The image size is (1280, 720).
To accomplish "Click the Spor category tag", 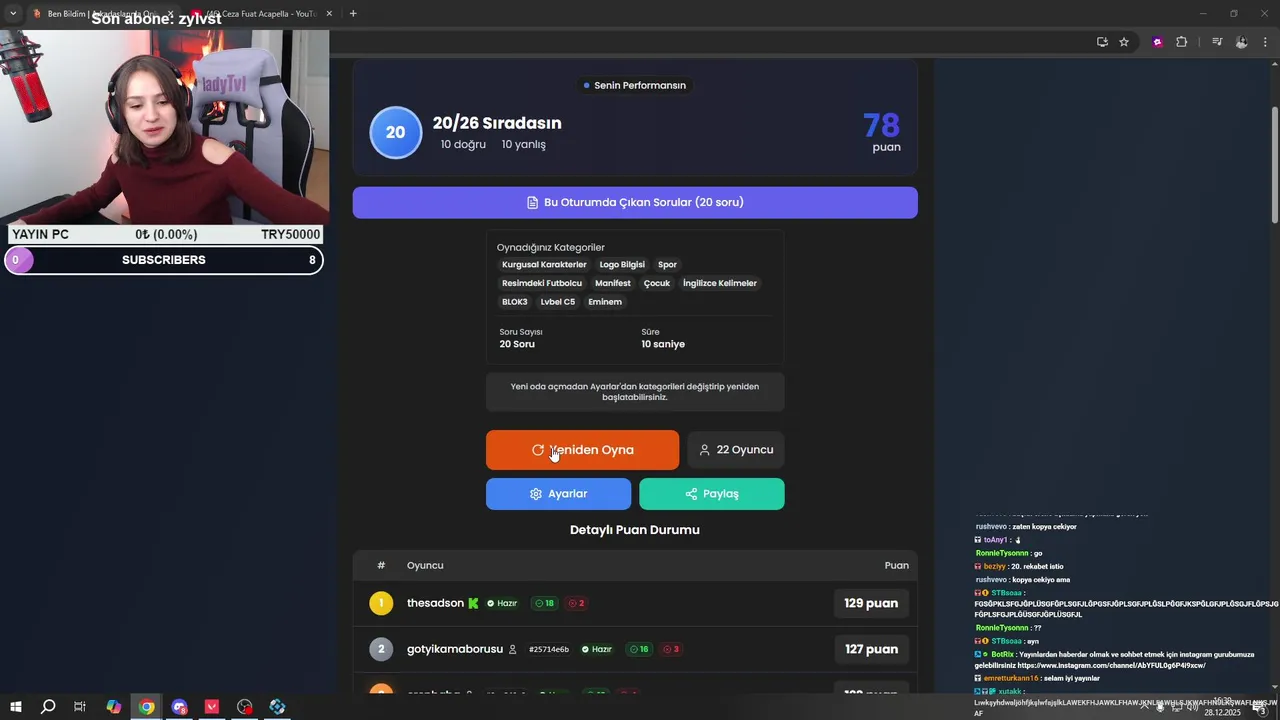I will (x=667, y=265).
